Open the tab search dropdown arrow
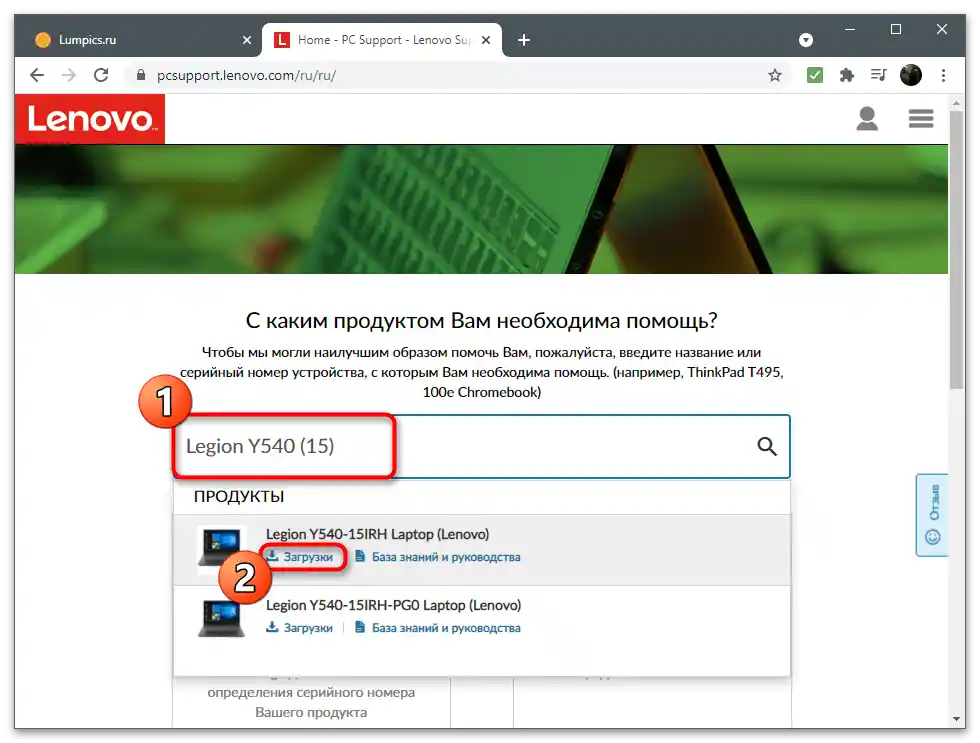 [806, 40]
